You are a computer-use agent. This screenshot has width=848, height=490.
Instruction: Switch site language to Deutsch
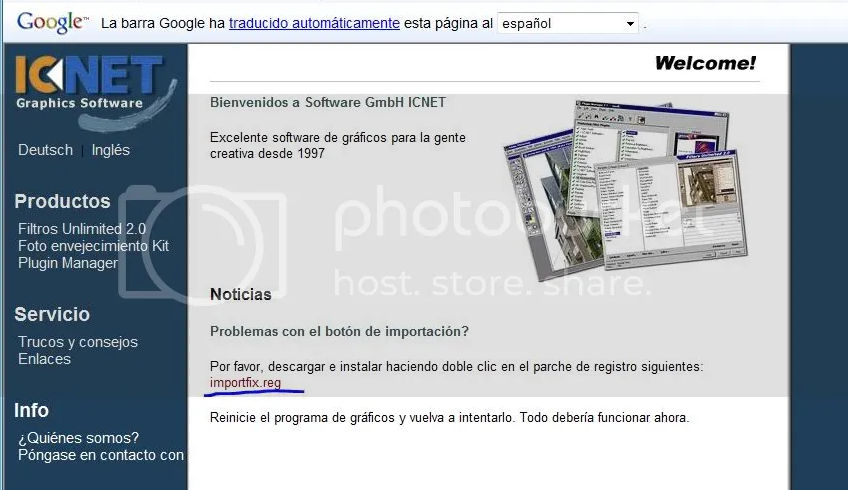(45, 150)
